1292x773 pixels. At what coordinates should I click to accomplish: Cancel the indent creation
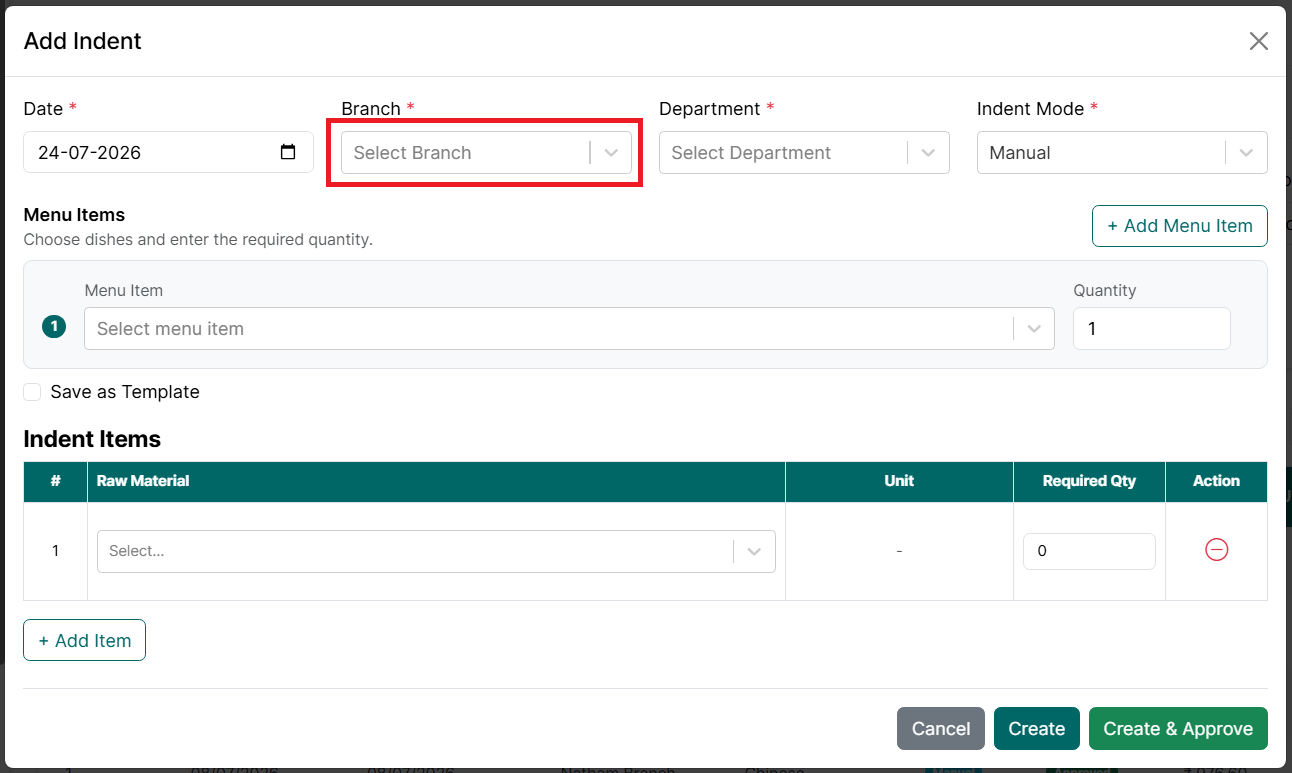941,729
